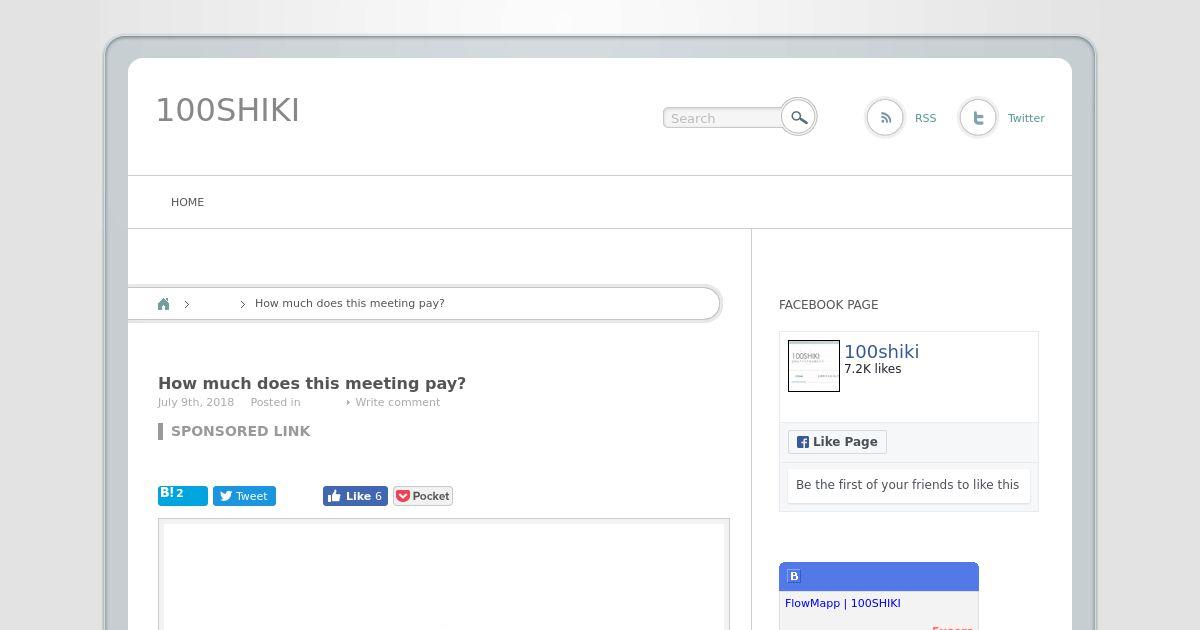Click the Hatena B! bookmark button
Screen dimensions: 1200x630
click(183, 496)
